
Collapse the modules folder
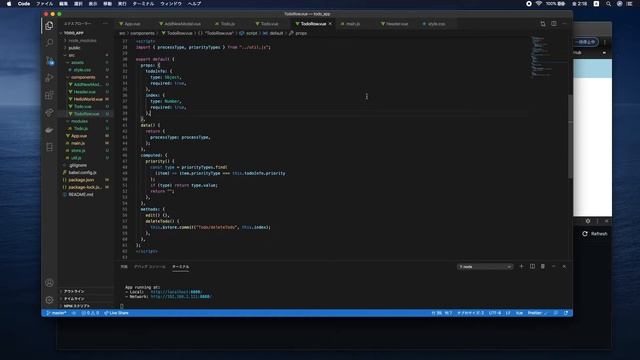point(79,121)
